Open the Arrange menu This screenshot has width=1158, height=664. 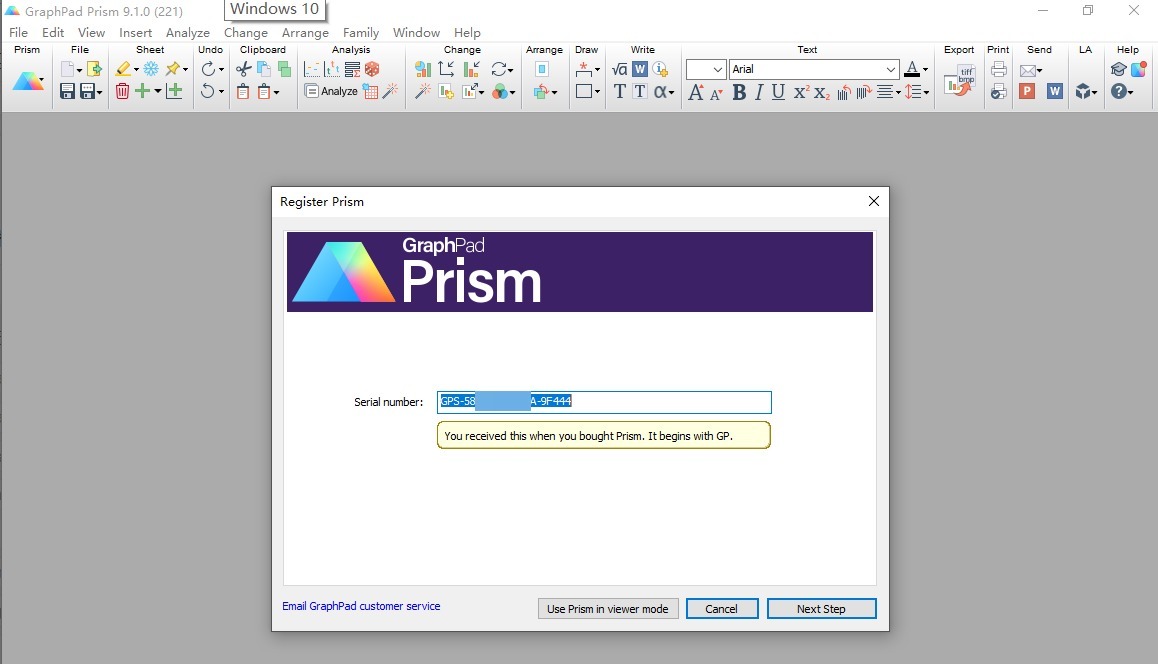[x=305, y=32]
